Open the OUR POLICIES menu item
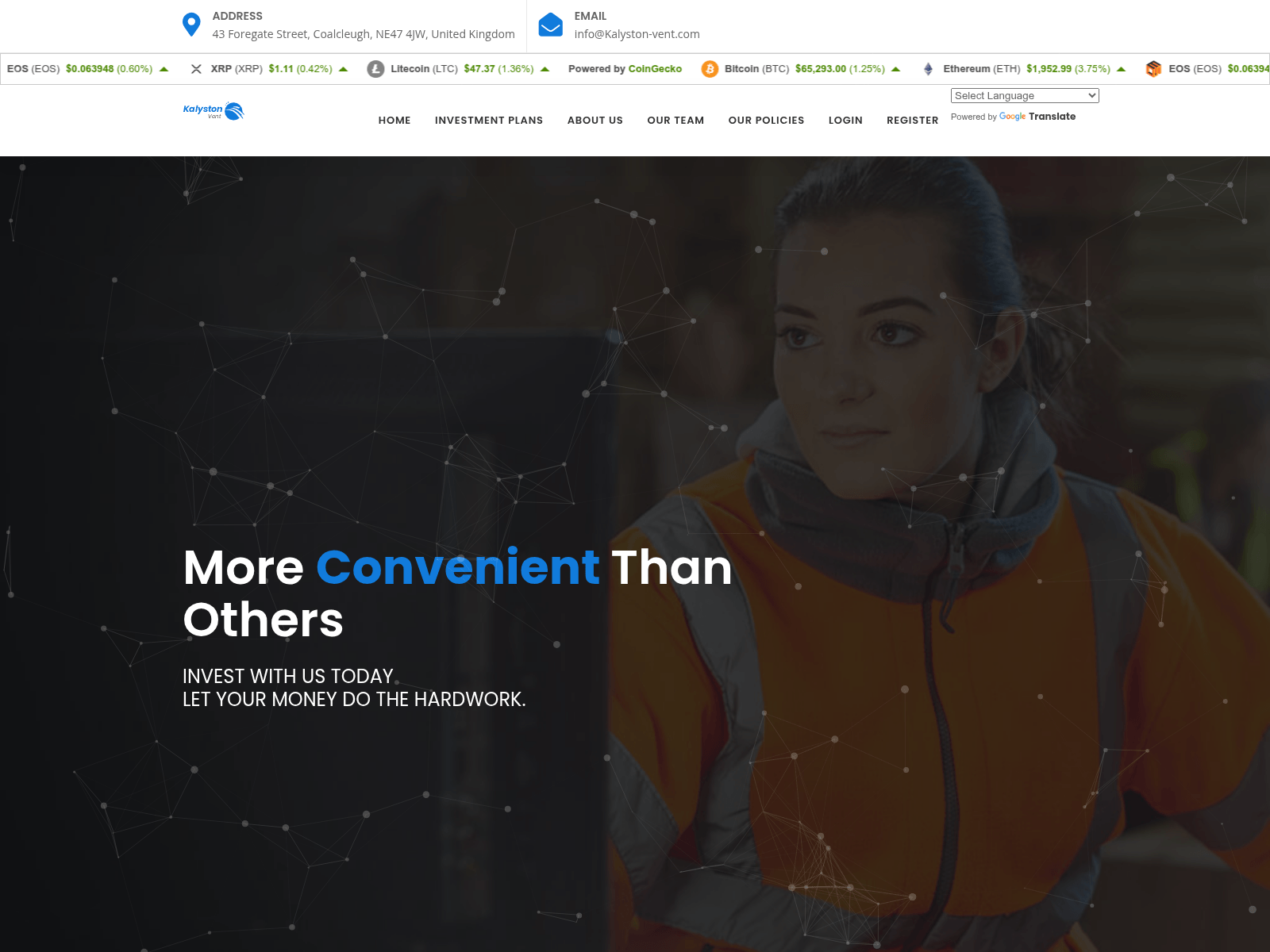This screenshot has width=1270, height=952. [766, 121]
